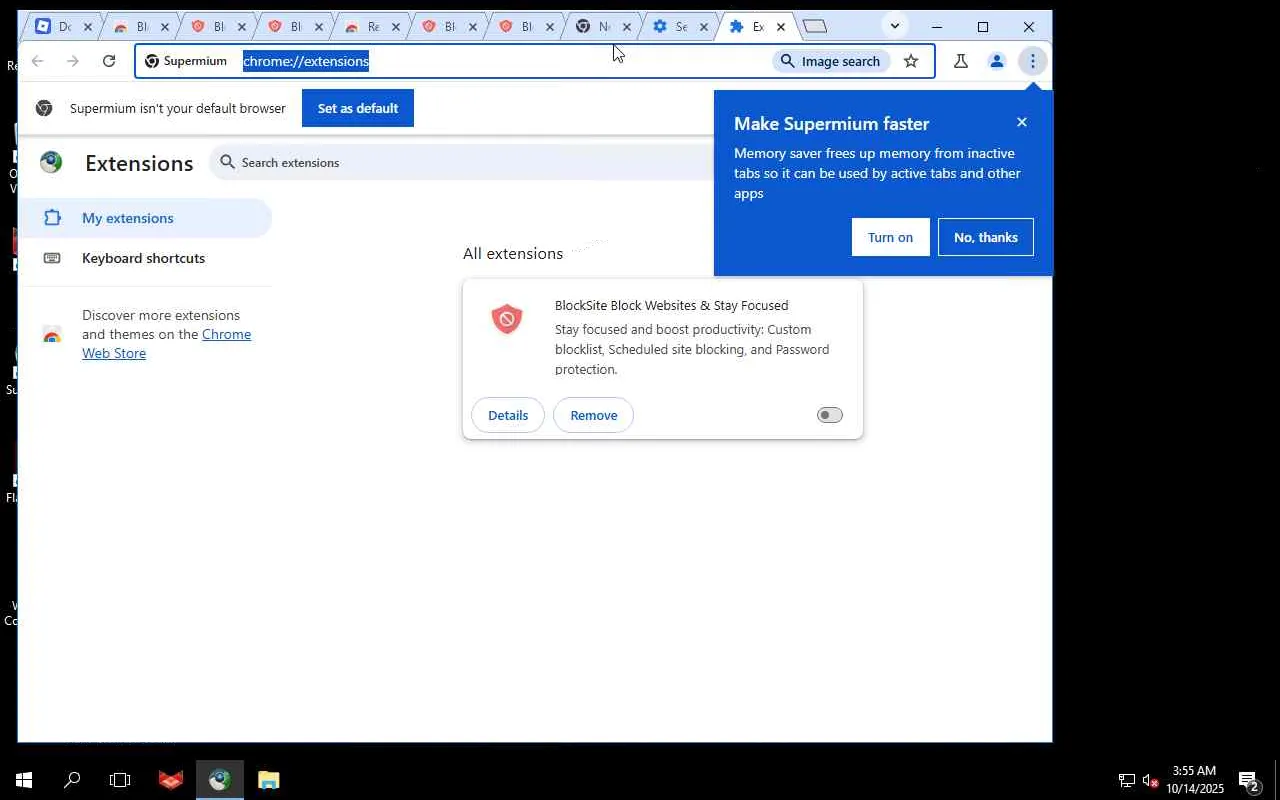Viewport: 1280px width, 800px height.
Task: Open the Supermium three-dot menu
Action: click(1033, 61)
